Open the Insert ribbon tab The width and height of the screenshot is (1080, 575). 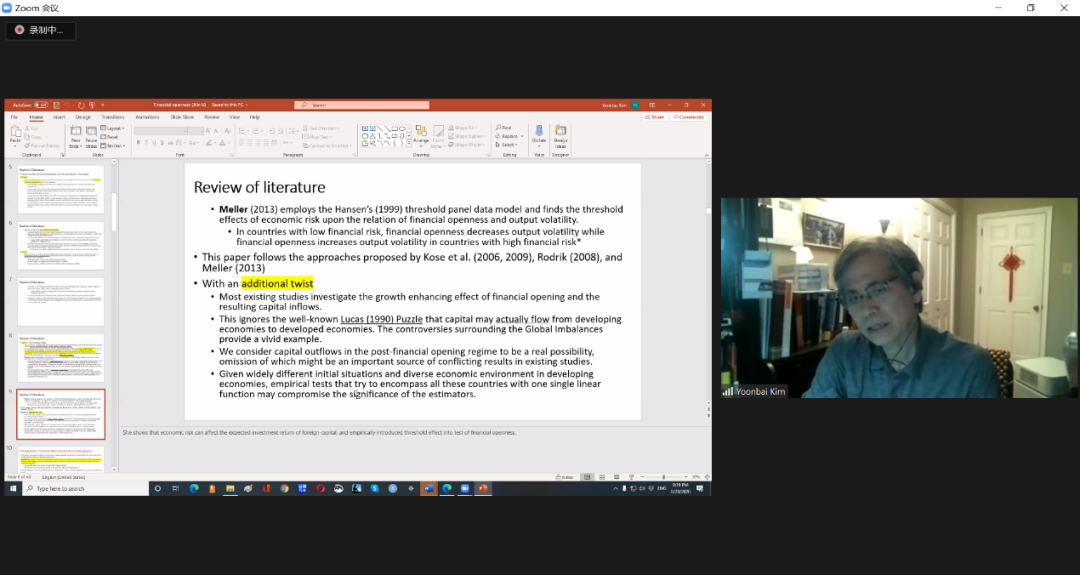59,117
